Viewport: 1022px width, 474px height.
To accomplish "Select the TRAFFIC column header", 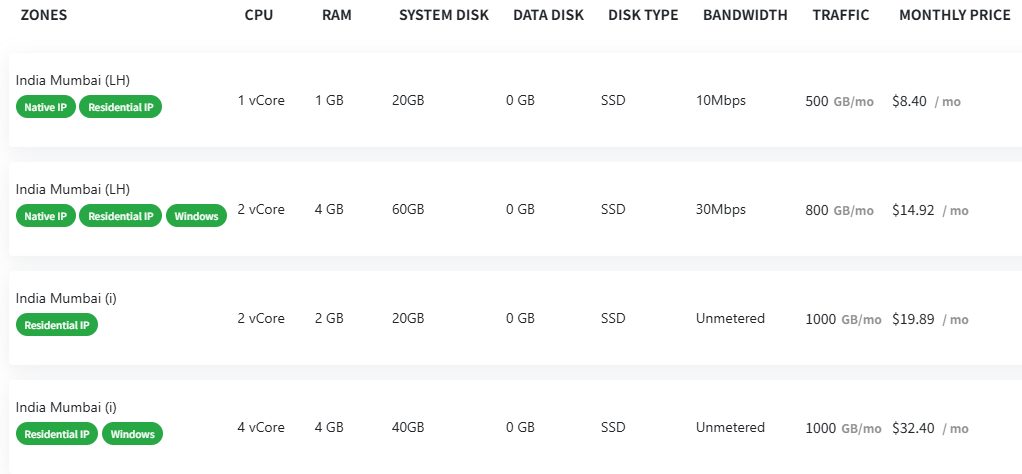I will point(841,15).
